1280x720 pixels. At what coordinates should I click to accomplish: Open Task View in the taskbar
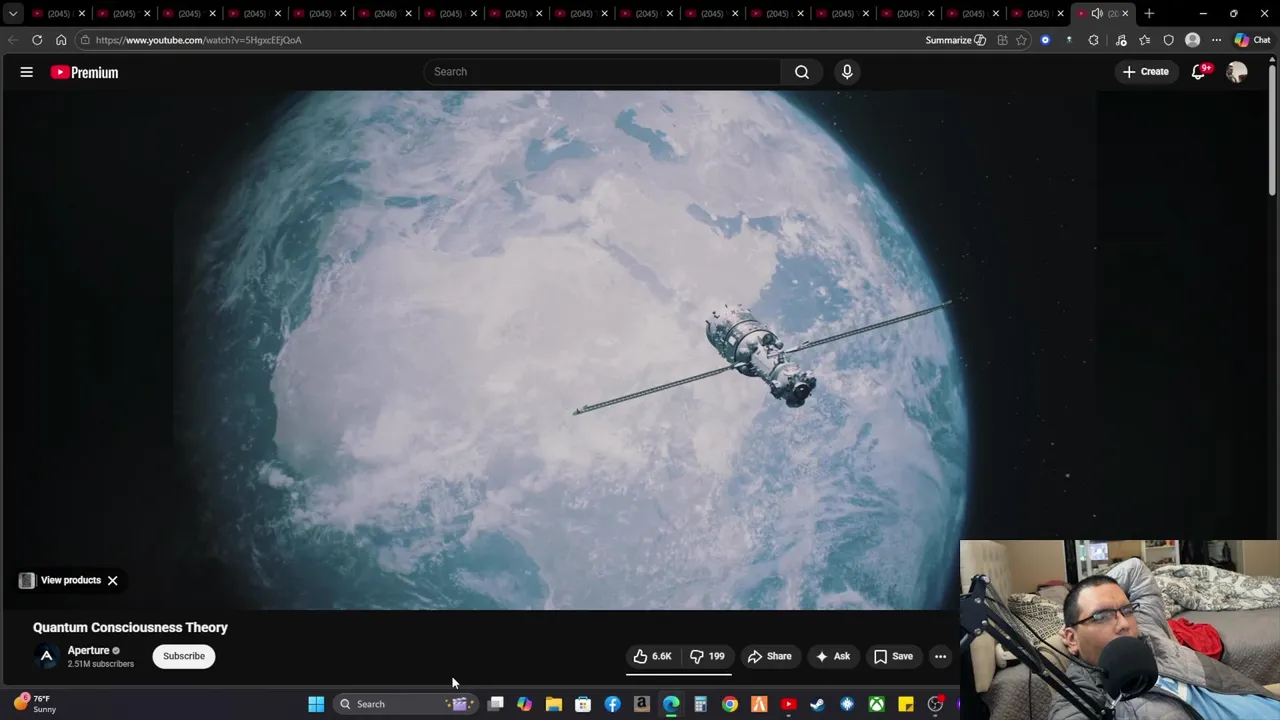495,704
